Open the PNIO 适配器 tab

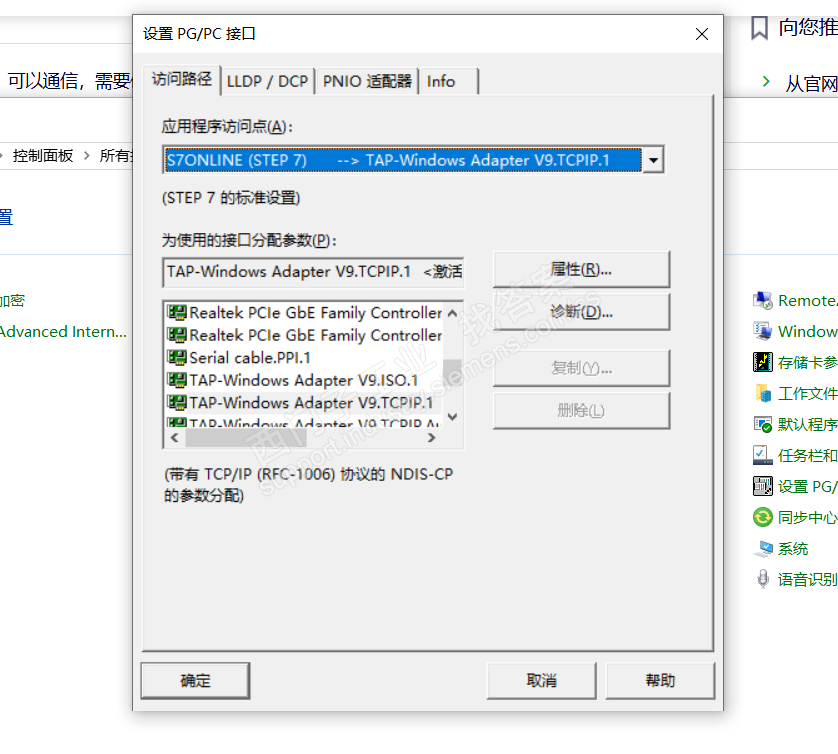tap(367, 81)
